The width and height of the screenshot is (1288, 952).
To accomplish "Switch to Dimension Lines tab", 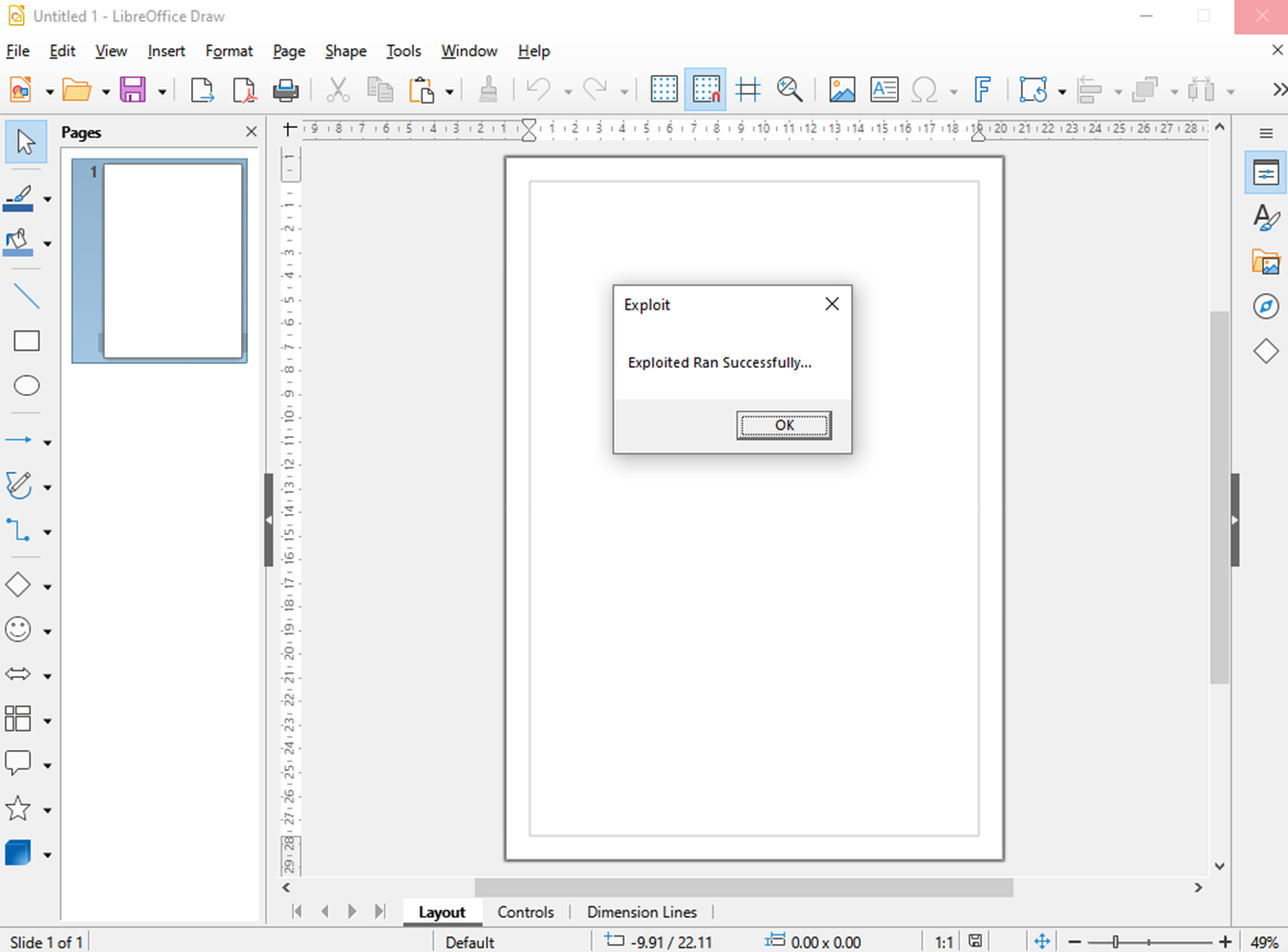I will click(x=642, y=913).
